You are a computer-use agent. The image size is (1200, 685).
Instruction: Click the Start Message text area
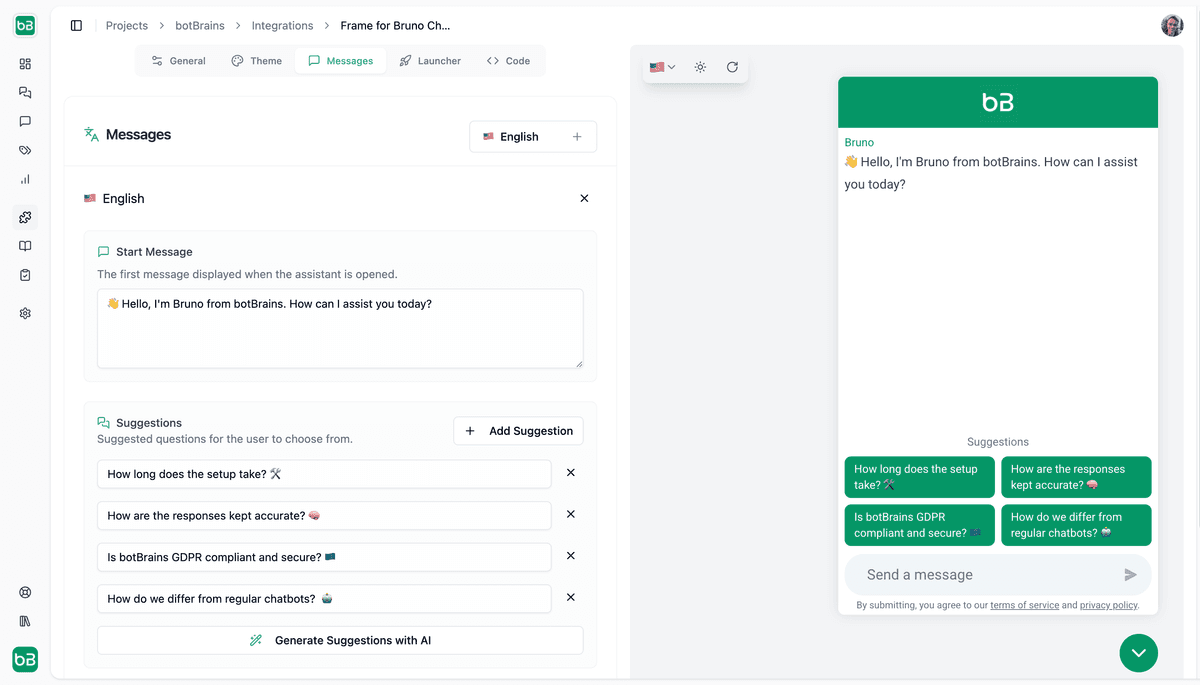point(340,329)
